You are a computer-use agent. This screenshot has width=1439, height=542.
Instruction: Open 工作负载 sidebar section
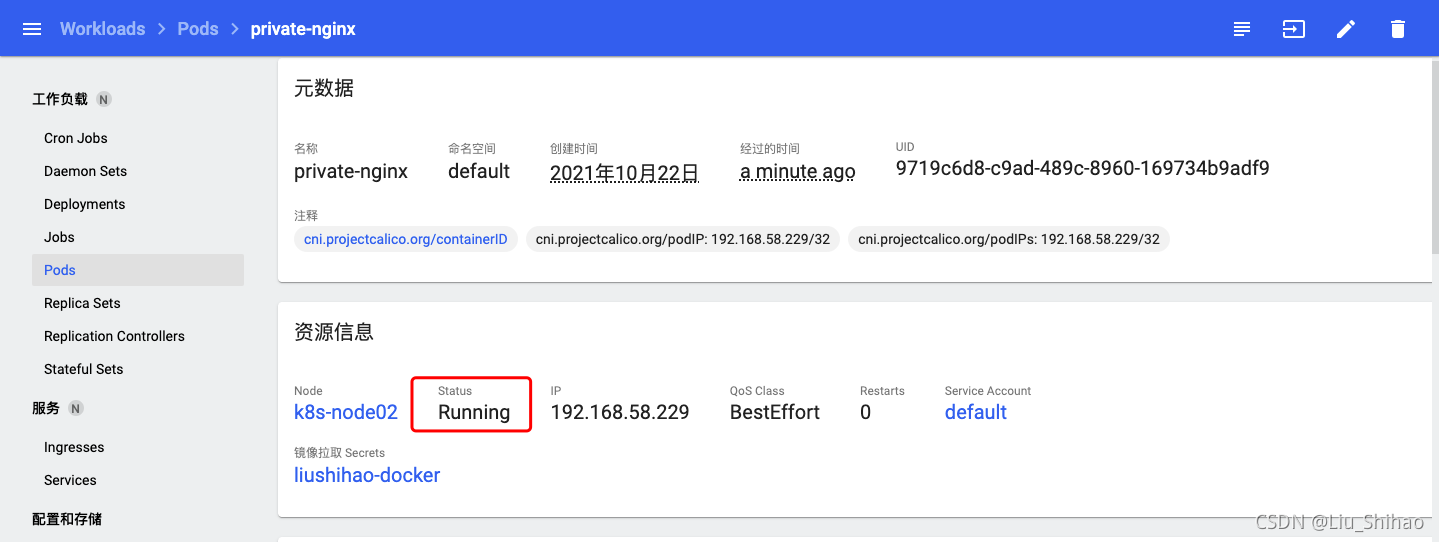(60, 99)
